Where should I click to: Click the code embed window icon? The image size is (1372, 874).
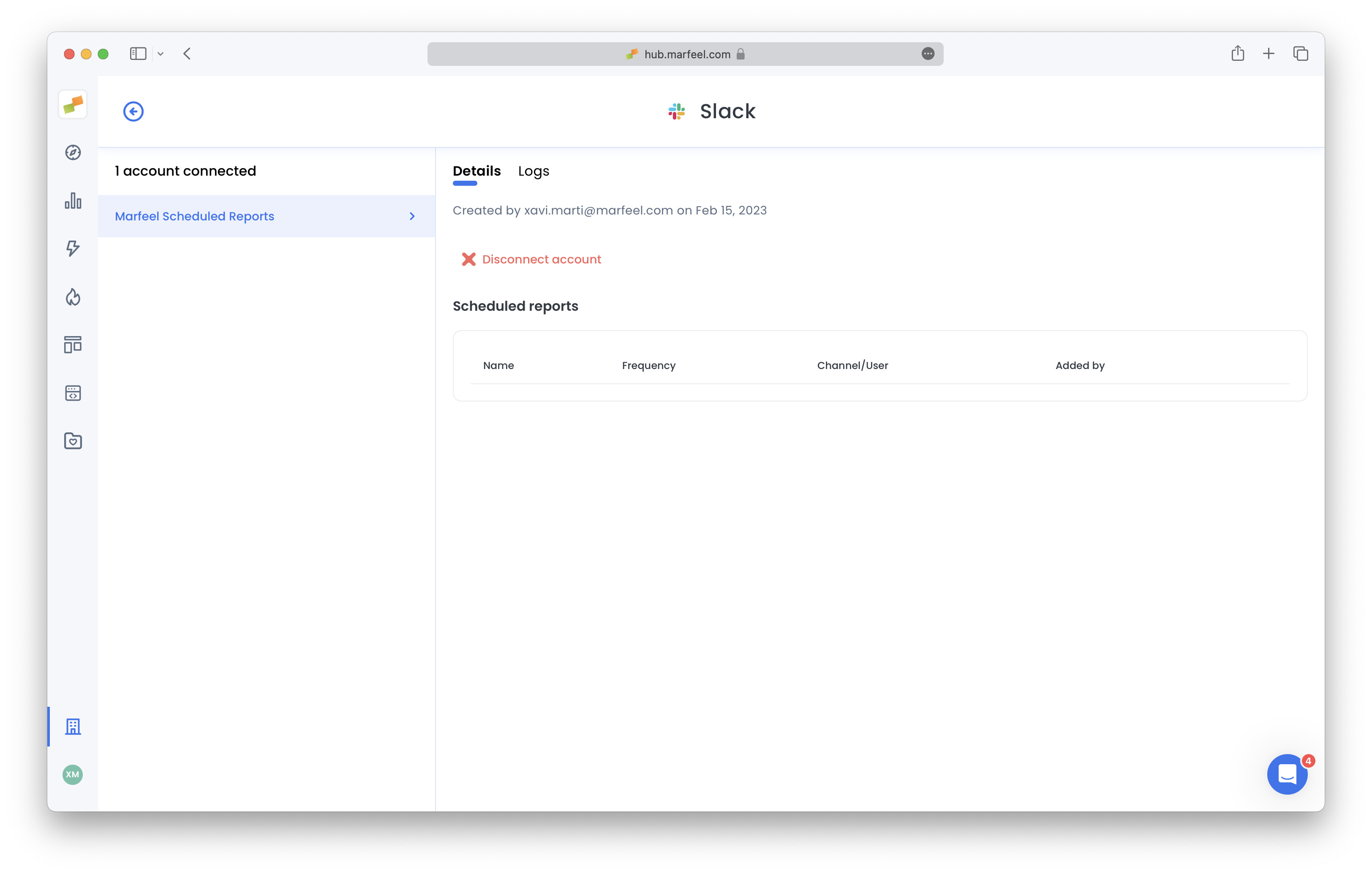pos(72,393)
